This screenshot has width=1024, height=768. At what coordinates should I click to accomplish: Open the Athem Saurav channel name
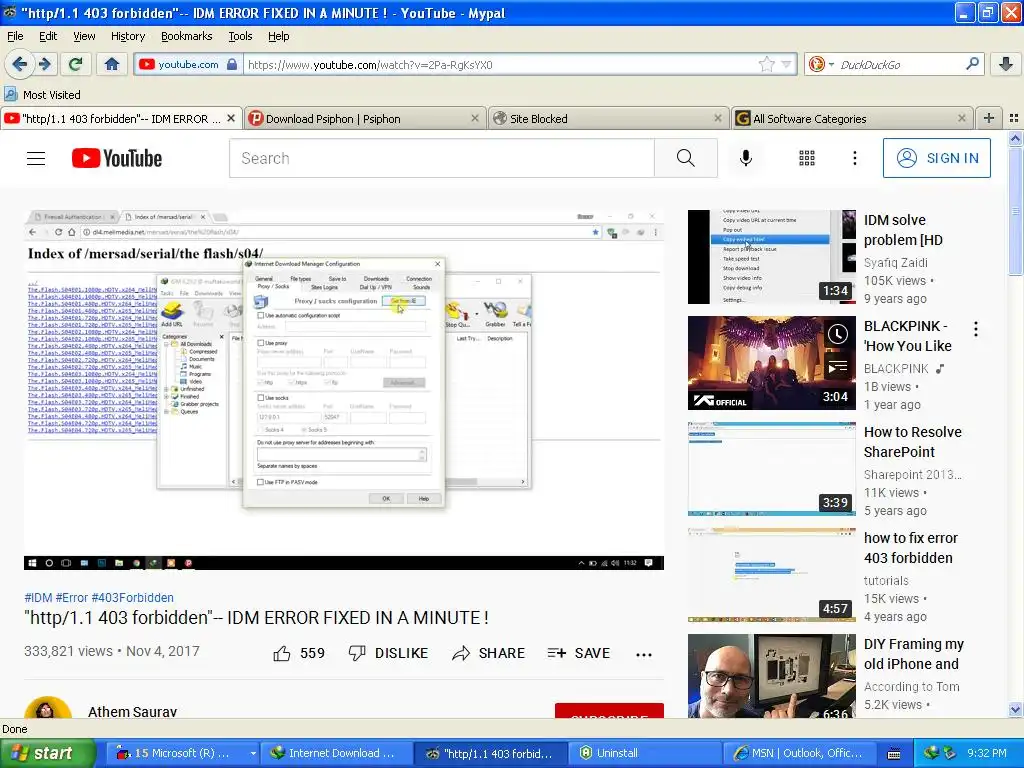pyautogui.click(x=133, y=711)
